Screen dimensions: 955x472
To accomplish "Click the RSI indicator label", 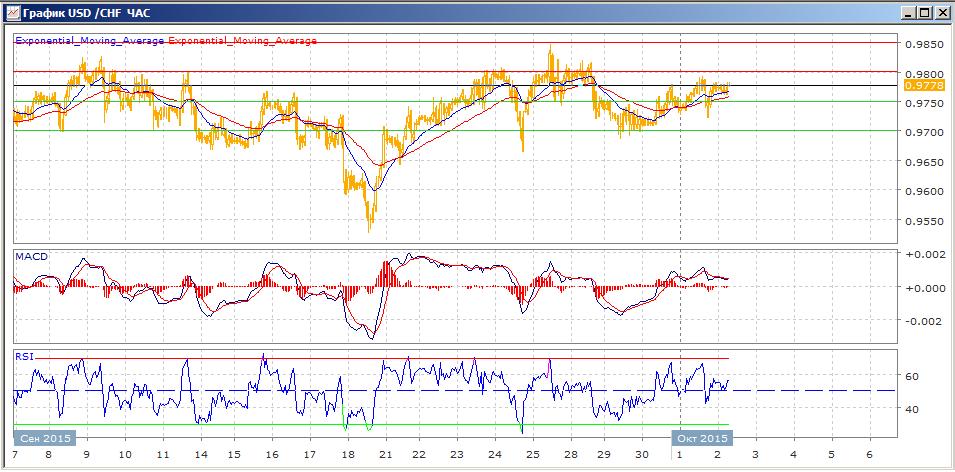I will [x=24, y=355].
